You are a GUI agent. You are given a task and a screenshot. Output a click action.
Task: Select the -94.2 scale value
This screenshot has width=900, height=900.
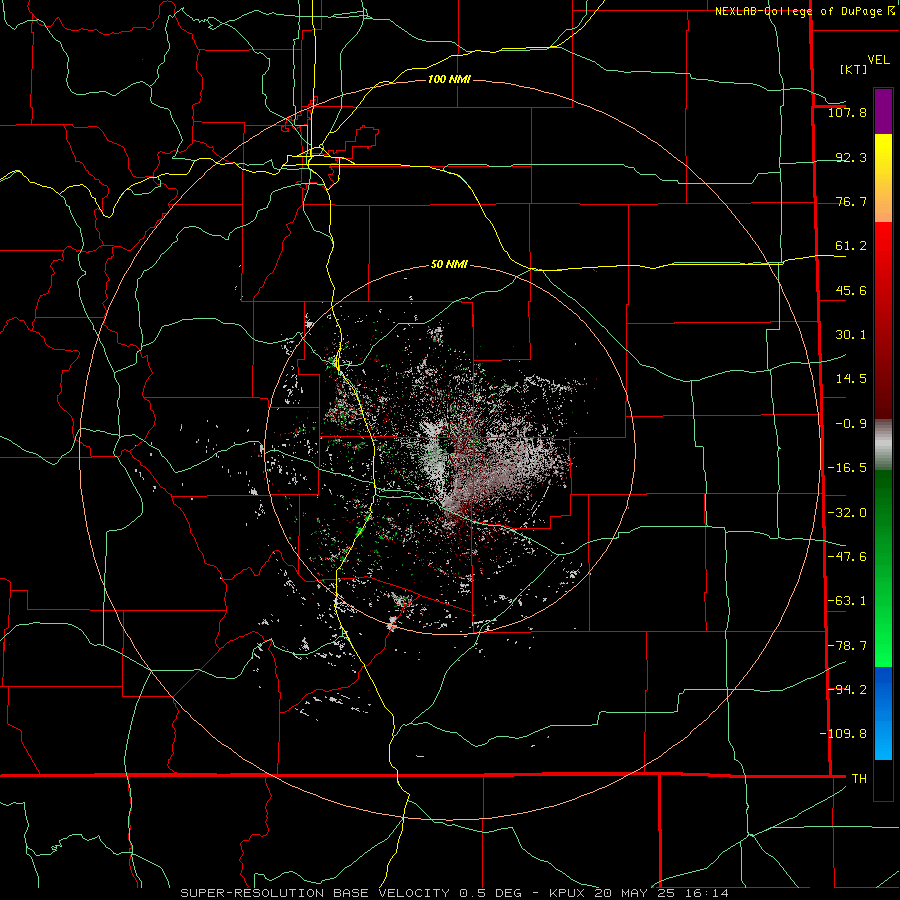pyautogui.click(x=847, y=689)
